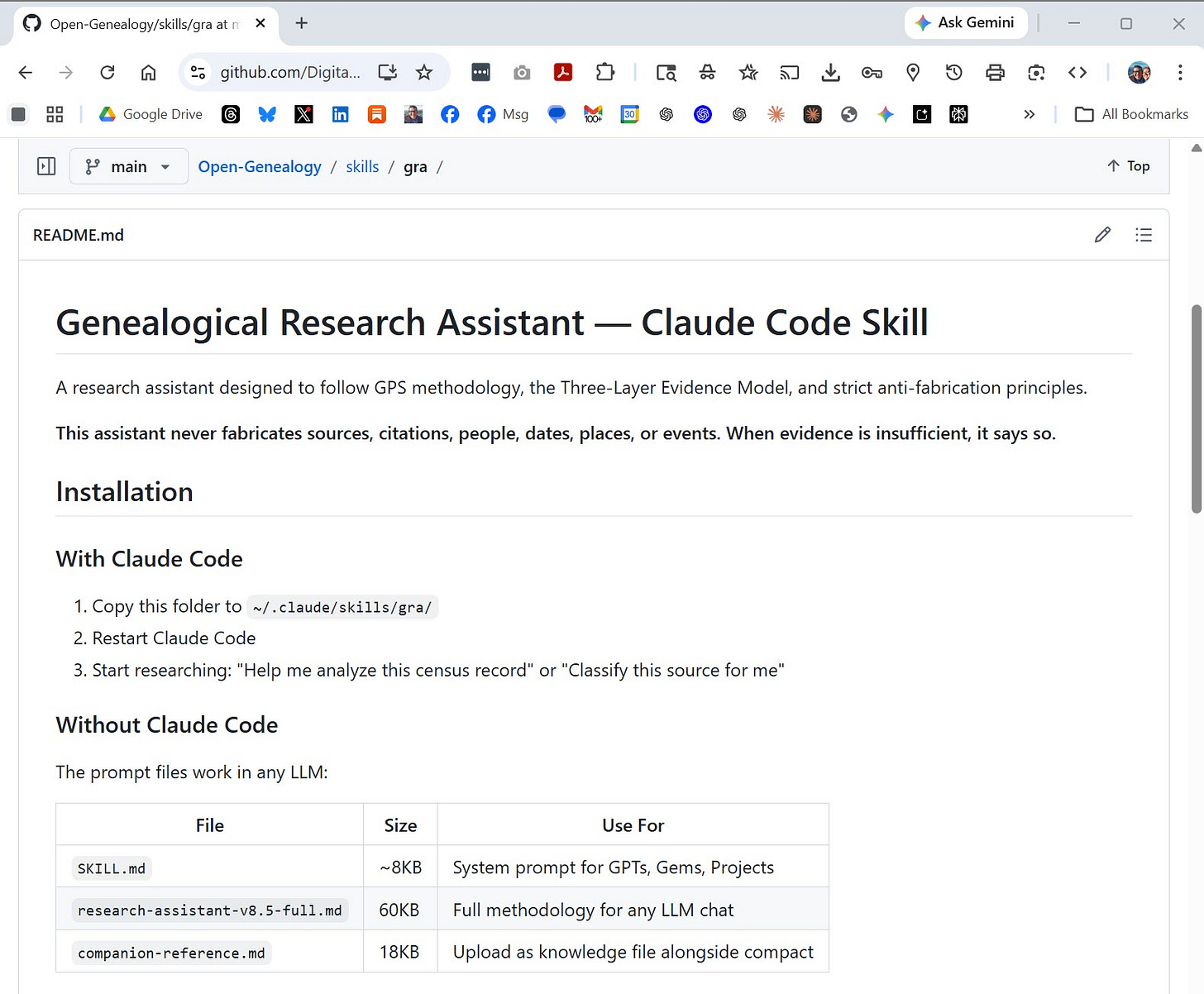Open a new browser tab
The height and width of the screenshot is (994, 1204).
pos(302,23)
